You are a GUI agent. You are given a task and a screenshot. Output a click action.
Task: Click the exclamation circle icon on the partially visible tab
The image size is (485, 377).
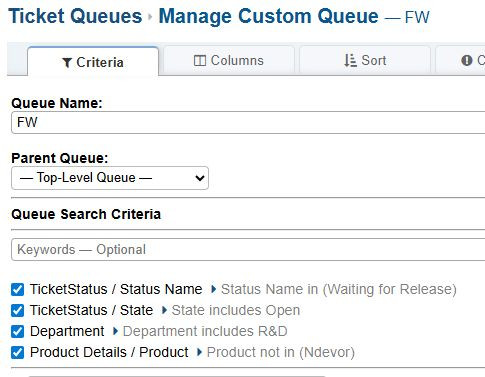[467, 60]
